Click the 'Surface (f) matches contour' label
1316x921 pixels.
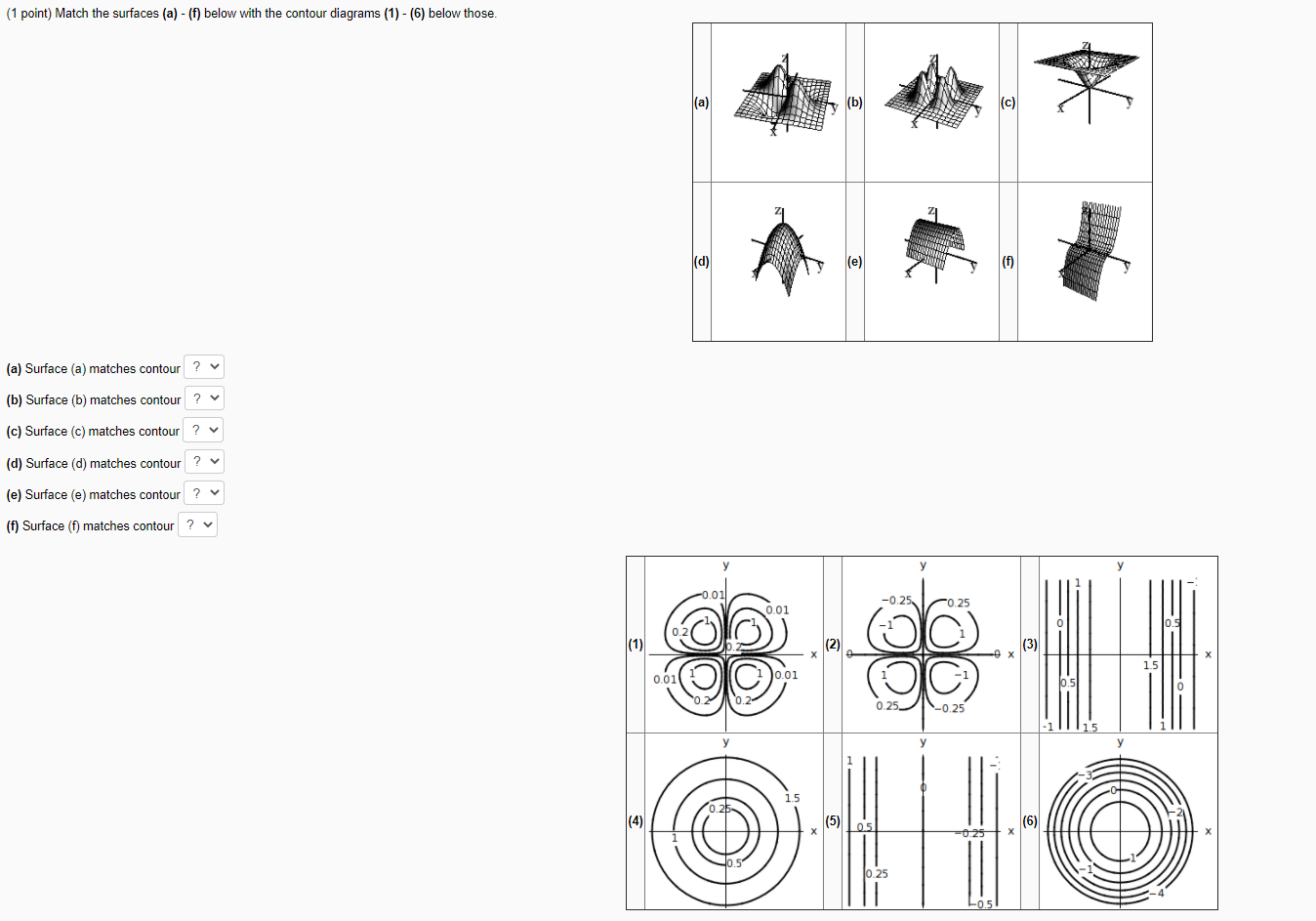coord(90,525)
